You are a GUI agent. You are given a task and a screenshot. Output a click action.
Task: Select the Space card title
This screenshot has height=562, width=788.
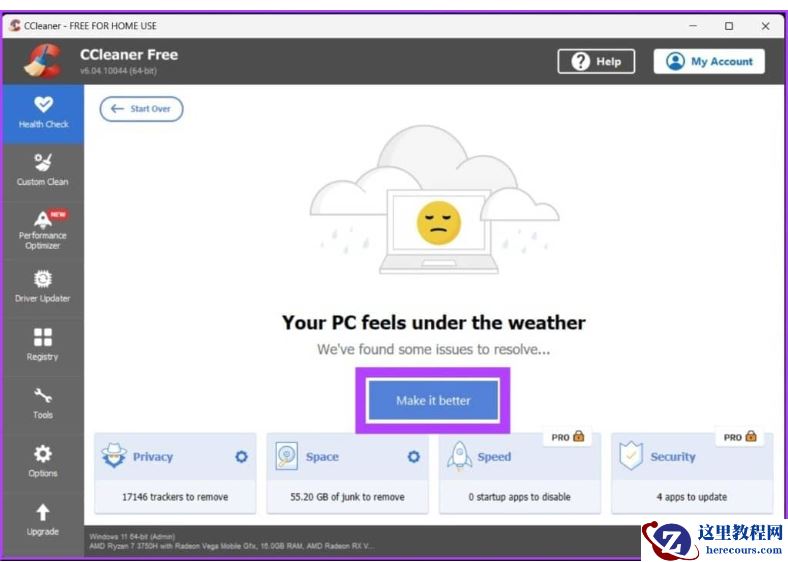point(322,456)
